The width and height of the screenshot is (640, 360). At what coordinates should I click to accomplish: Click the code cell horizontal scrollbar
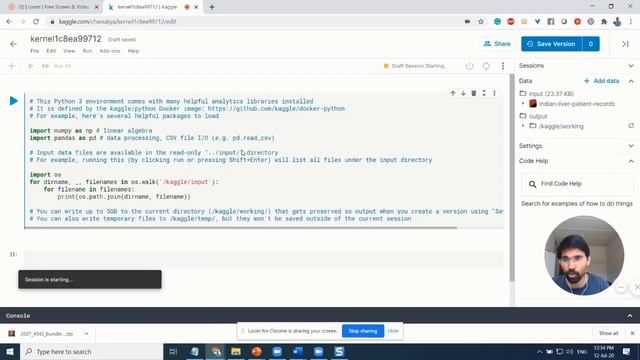tap(241, 228)
